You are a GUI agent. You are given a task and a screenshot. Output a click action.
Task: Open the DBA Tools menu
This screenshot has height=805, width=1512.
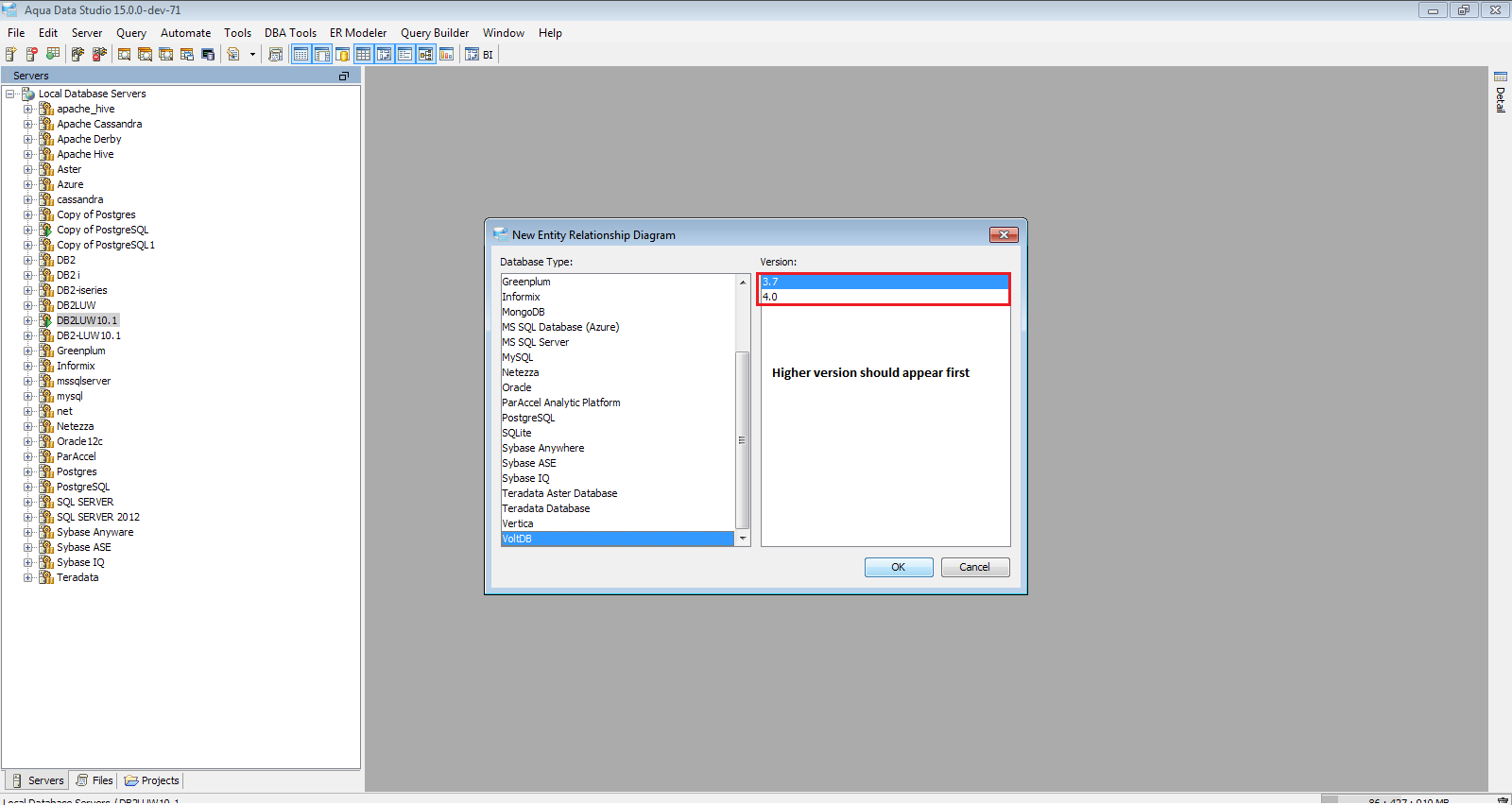click(290, 33)
